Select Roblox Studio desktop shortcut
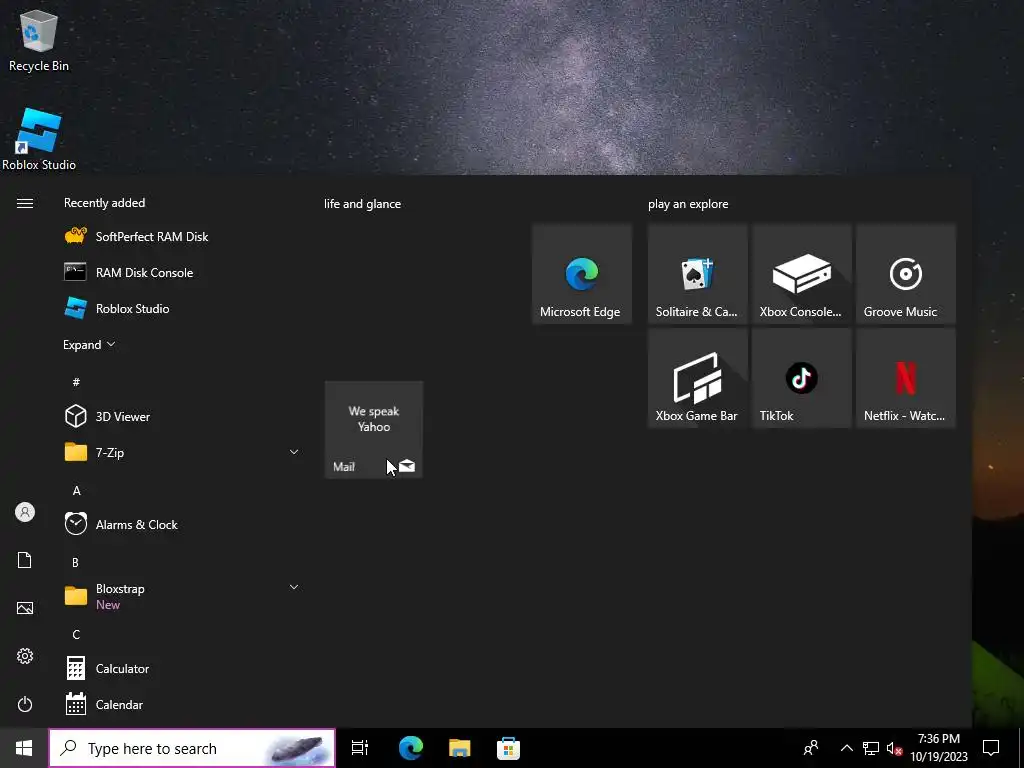Viewport: 1024px width, 768px height. click(39, 139)
